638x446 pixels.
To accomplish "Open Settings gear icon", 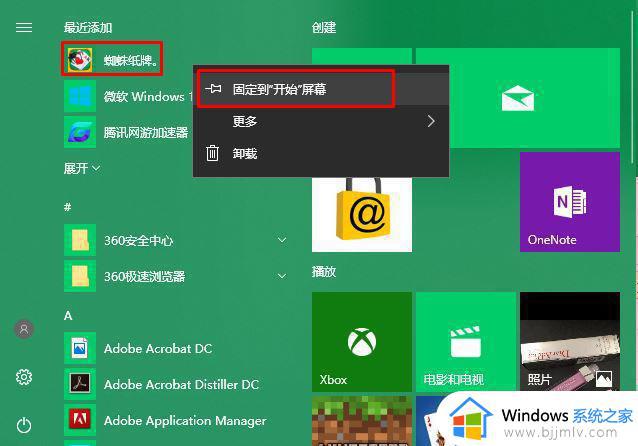I will pyautogui.click(x=24, y=377).
